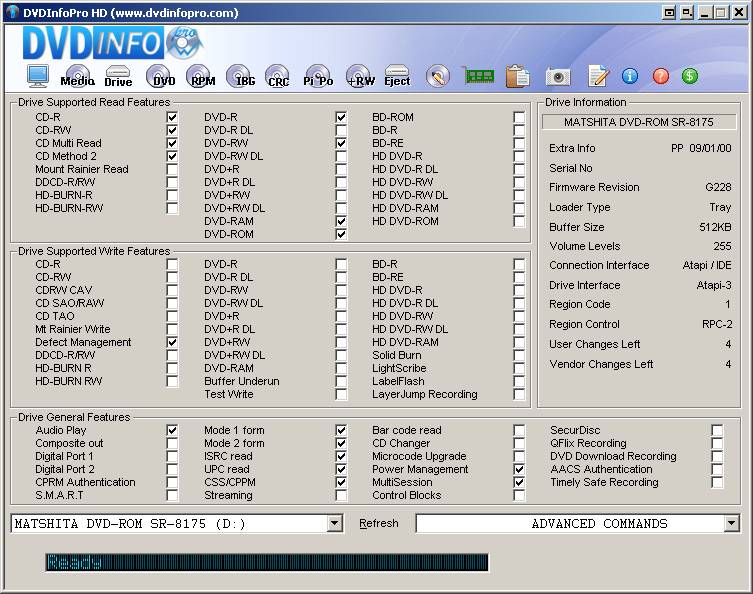Image resolution: width=753 pixels, height=594 pixels.
Task: Click the green dollar sign icon
Action: coord(690,76)
